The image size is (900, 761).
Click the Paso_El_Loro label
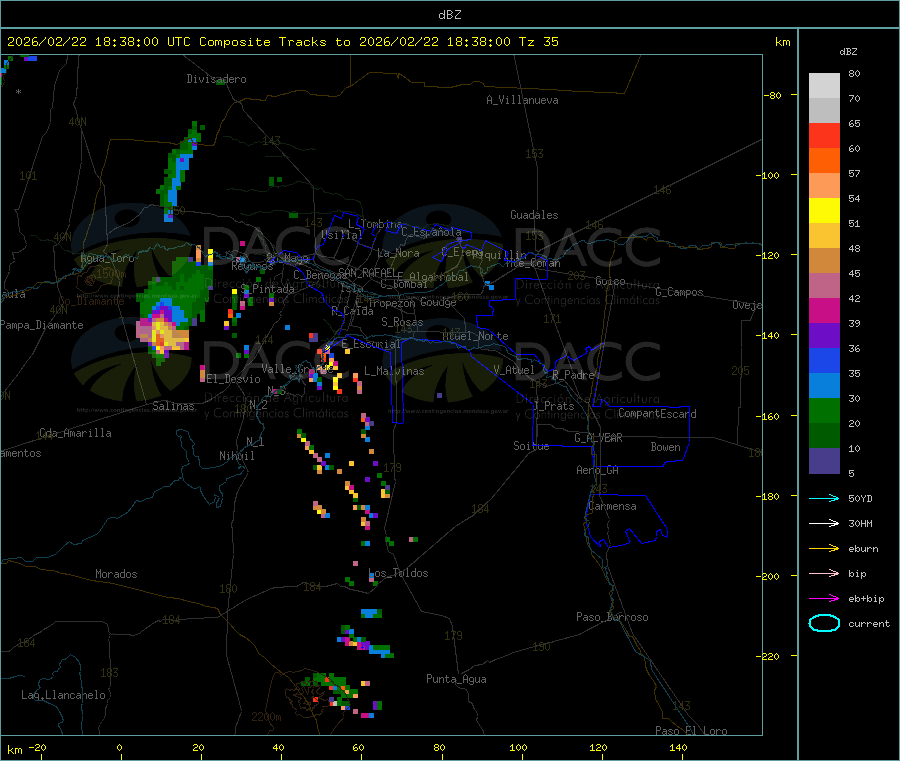coord(691,731)
